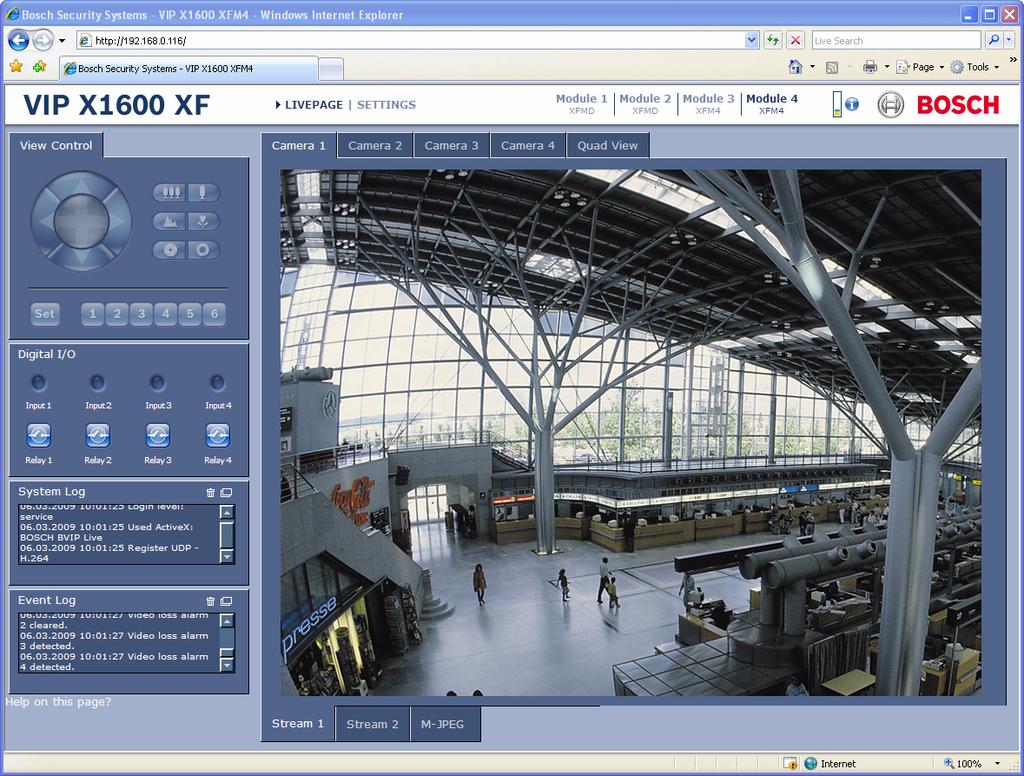Image resolution: width=1024 pixels, height=776 pixels.
Task: Expand the hidden toolbar items chevron
Action: coord(1013,60)
